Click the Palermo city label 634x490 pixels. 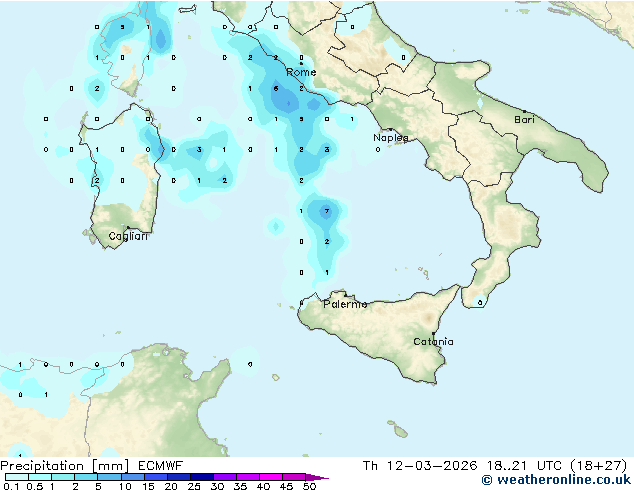click(345, 304)
